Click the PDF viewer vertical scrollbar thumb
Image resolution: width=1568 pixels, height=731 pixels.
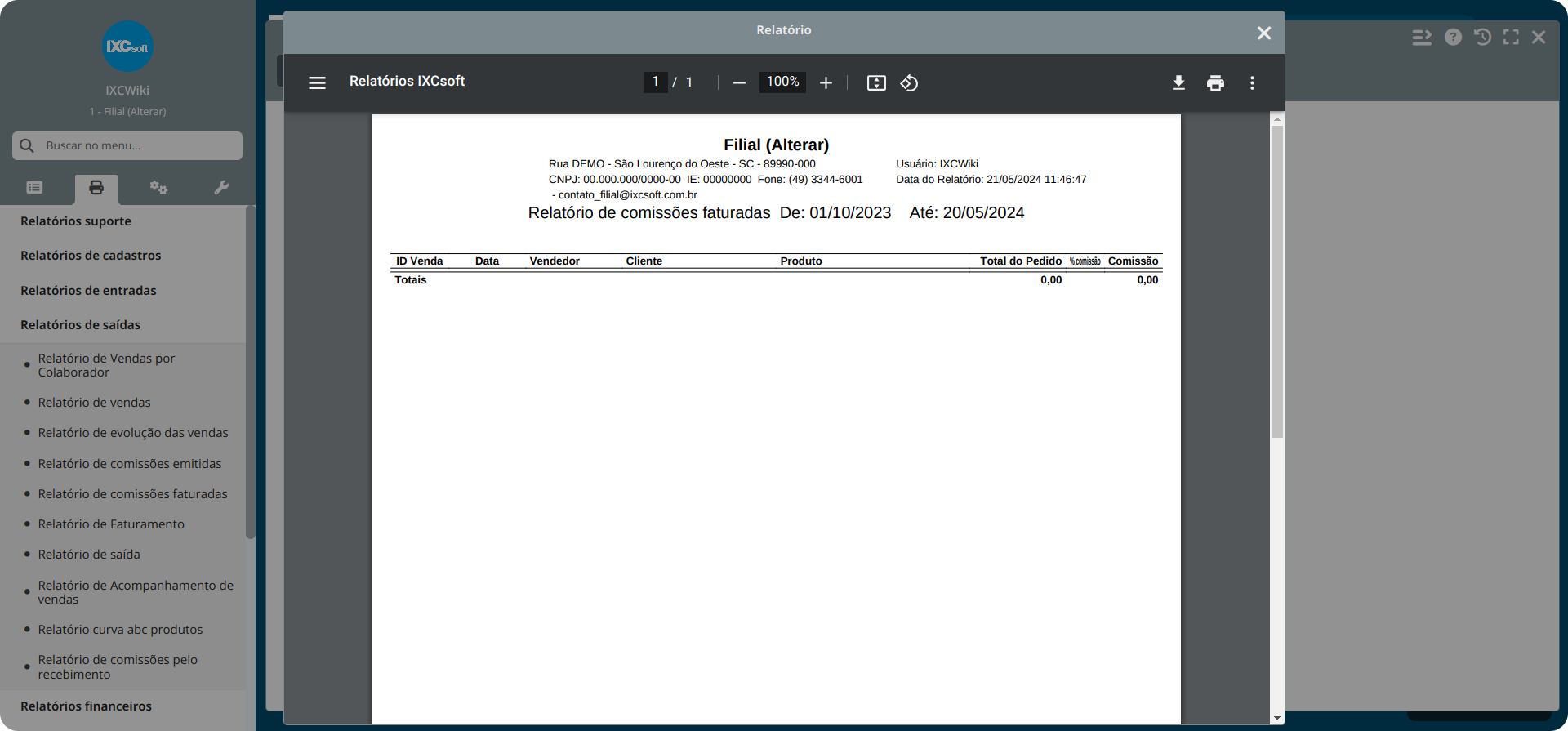(1277, 282)
